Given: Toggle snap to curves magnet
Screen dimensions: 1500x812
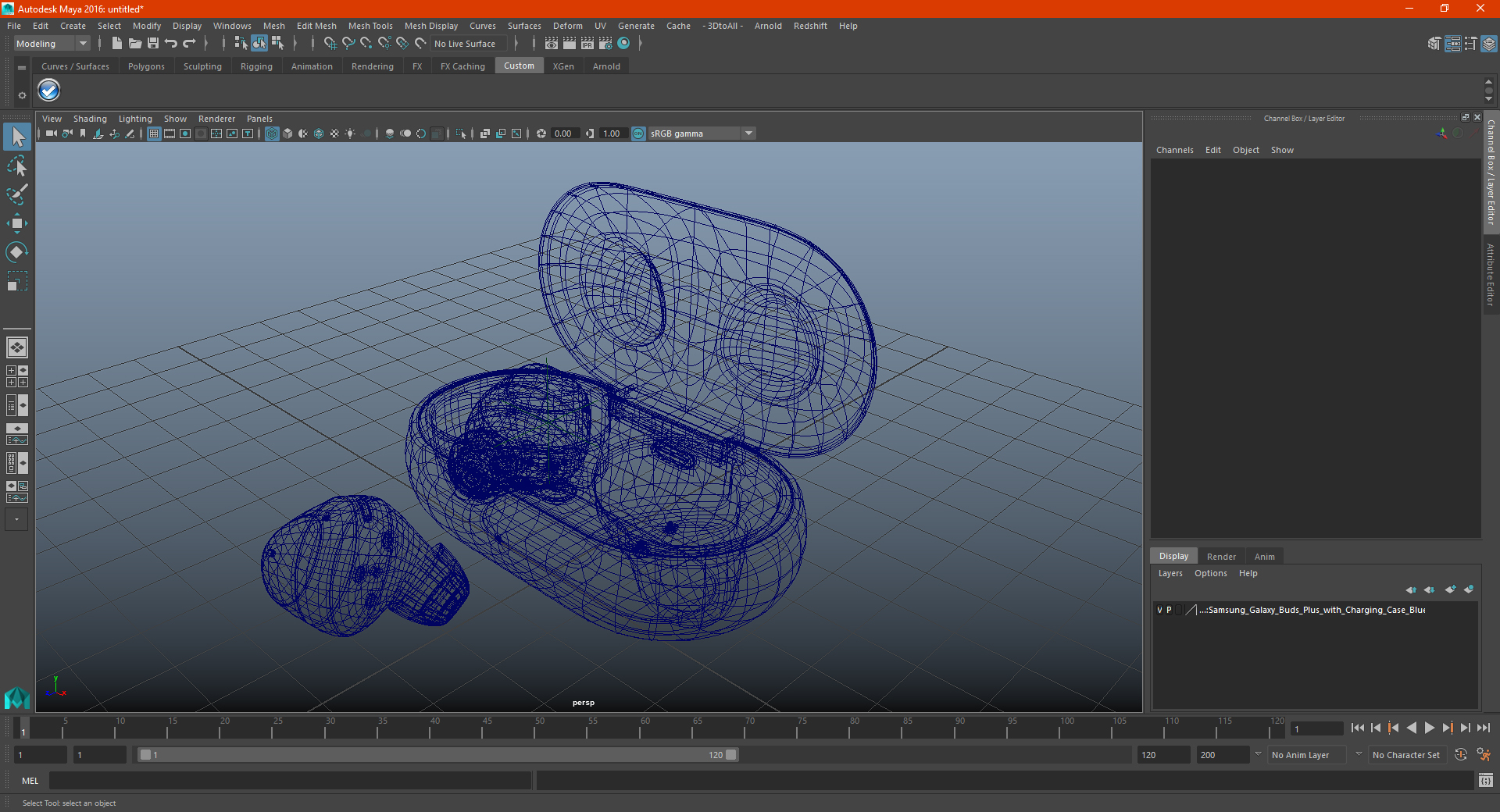Looking at the screenshot, I should tap(348, 44).
